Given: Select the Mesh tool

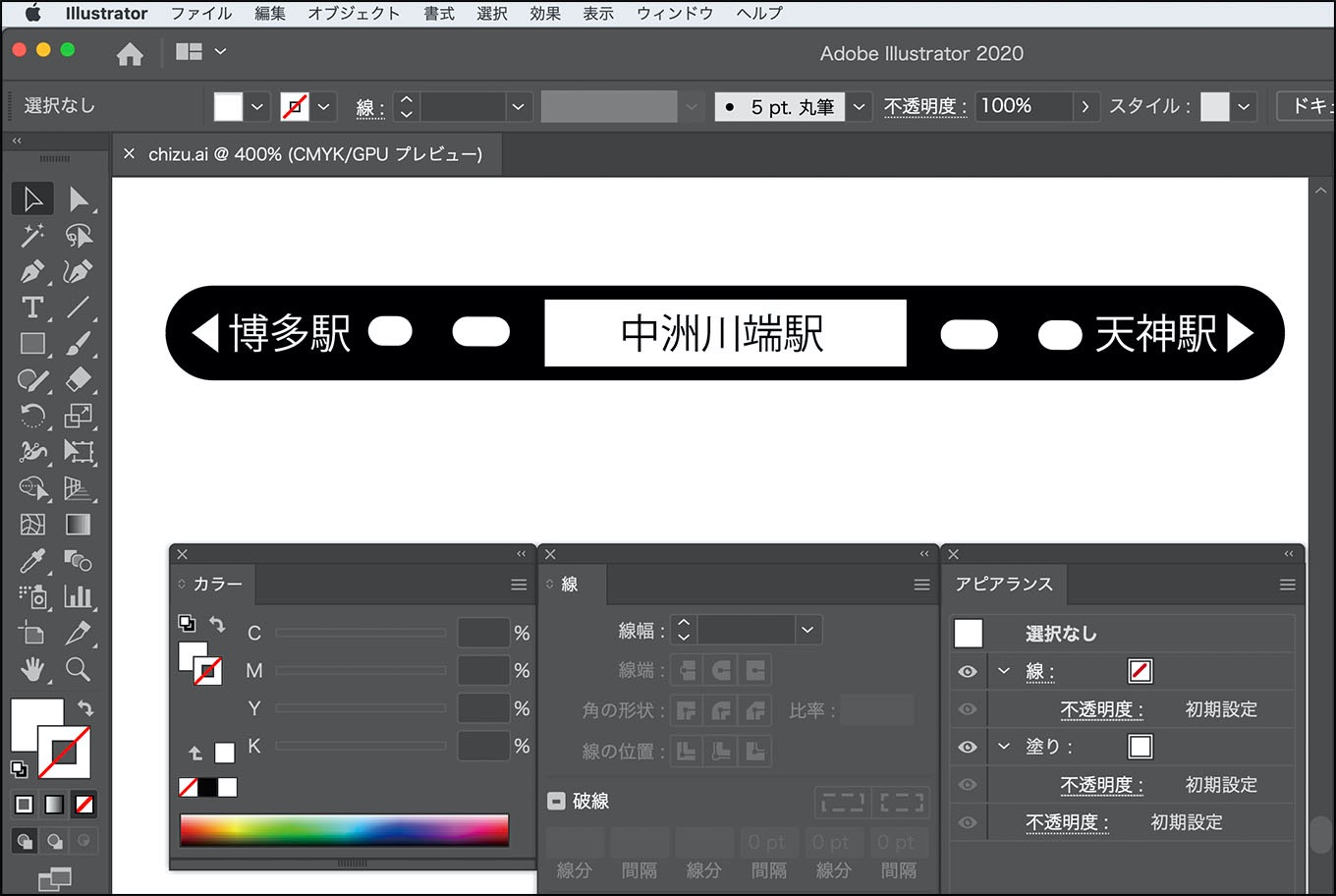Looking at the screenshot, I should (x=33, y=525).
